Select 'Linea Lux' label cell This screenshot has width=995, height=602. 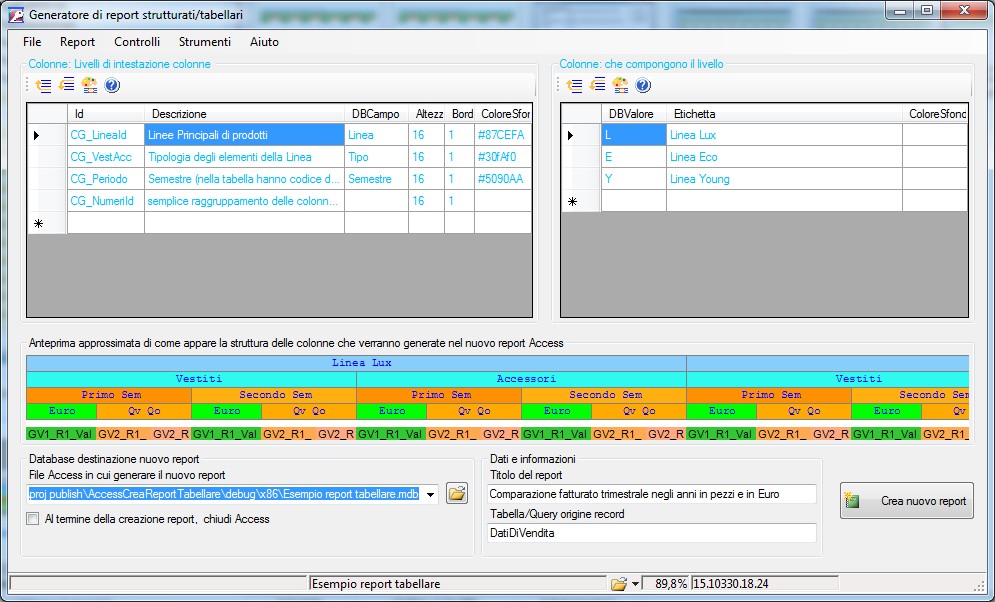784,135
